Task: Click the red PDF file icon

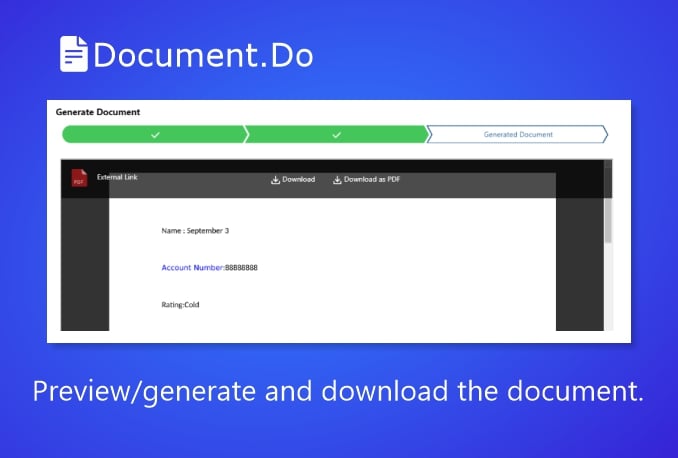Action: click(x=80, y=178)
